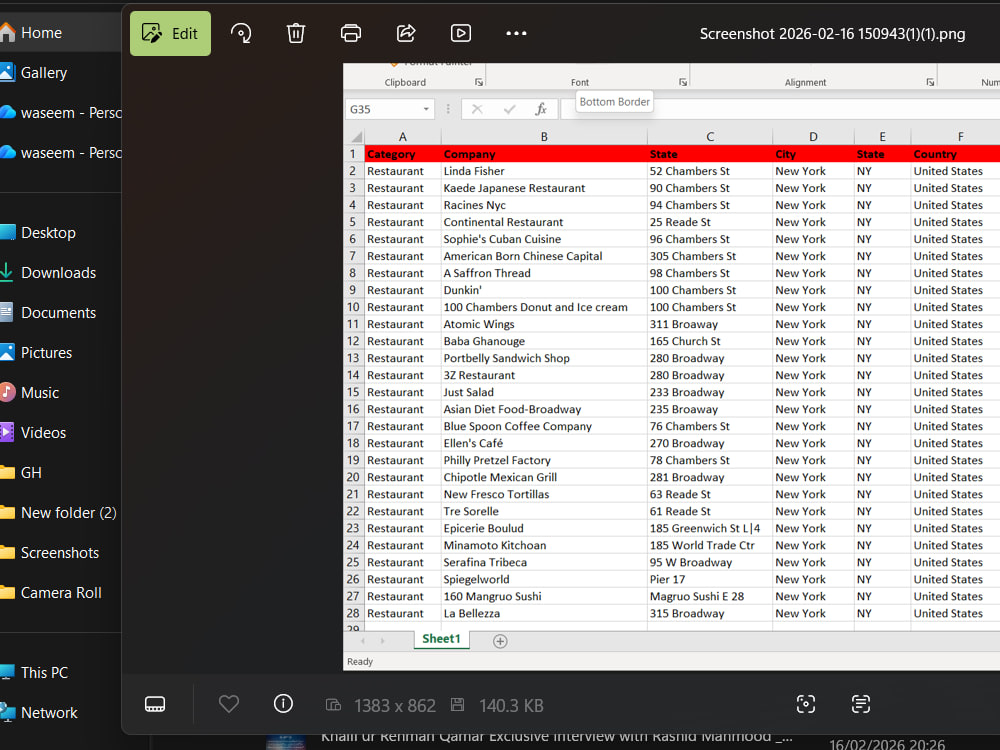Click the Sheet1 tab in the spreadsheet
The image size is (1000, 750).
[441, 639]
